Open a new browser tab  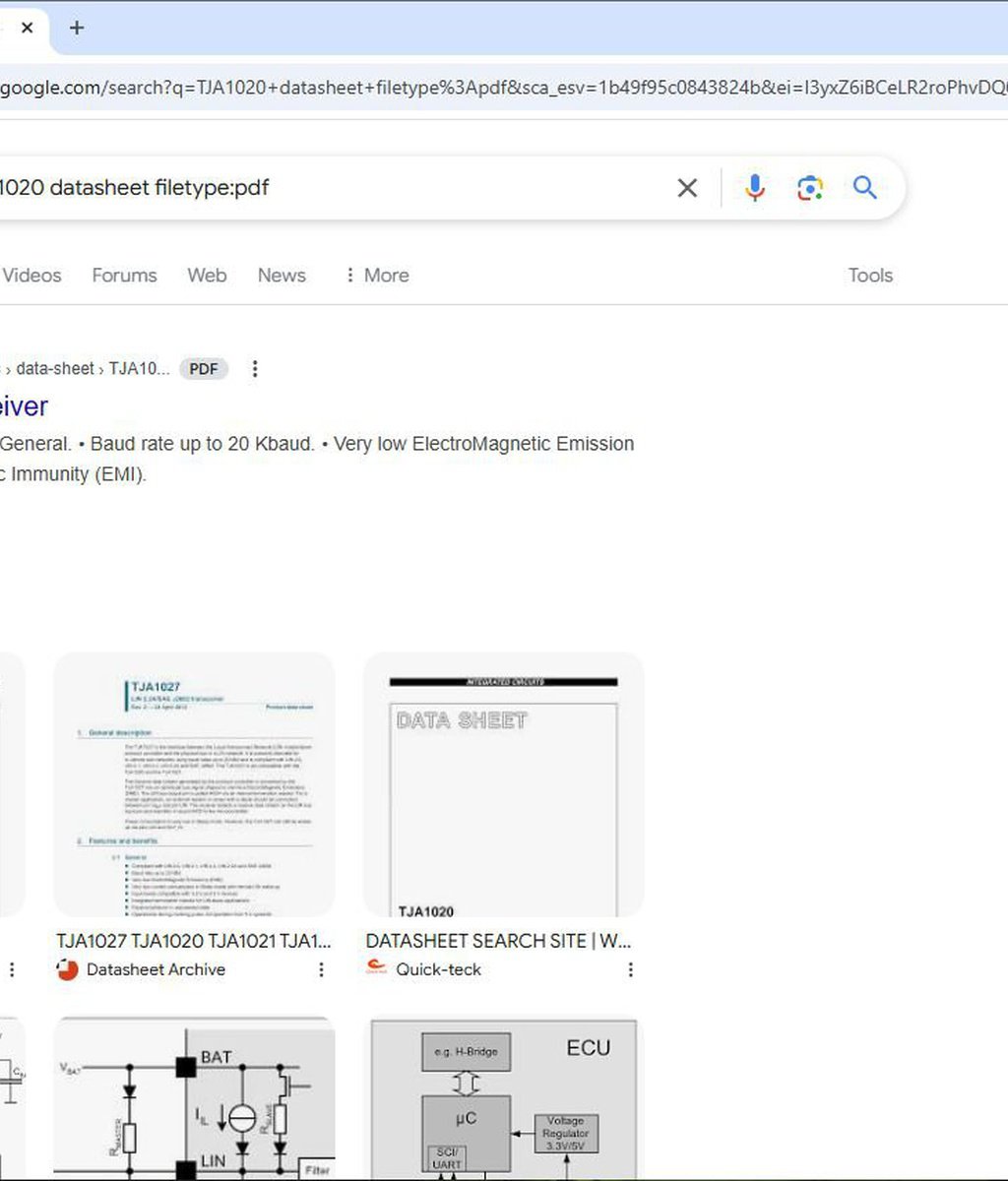coord(76,28)
